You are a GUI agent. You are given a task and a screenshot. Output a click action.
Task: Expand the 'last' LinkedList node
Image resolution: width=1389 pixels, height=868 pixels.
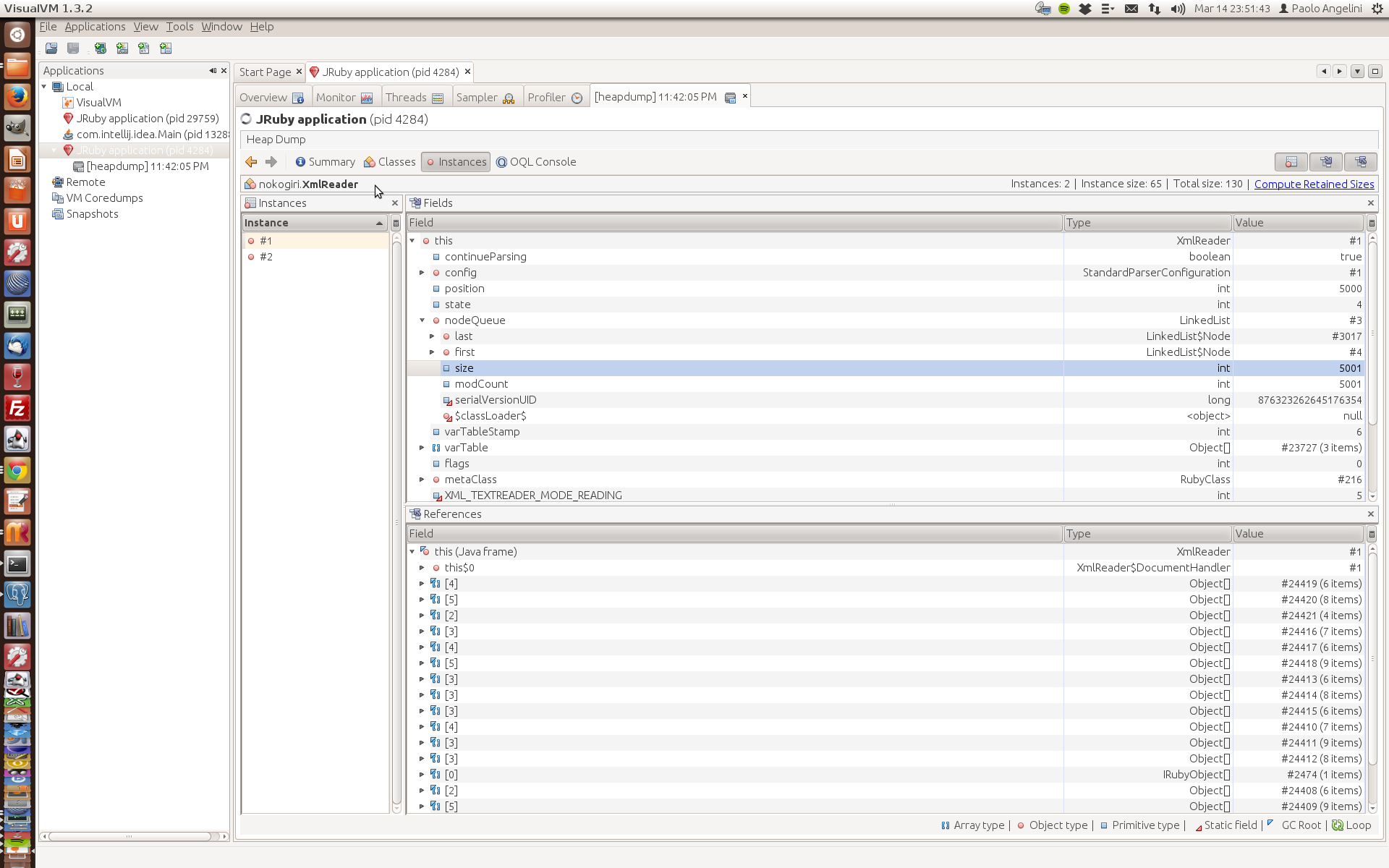click(432, 336)
